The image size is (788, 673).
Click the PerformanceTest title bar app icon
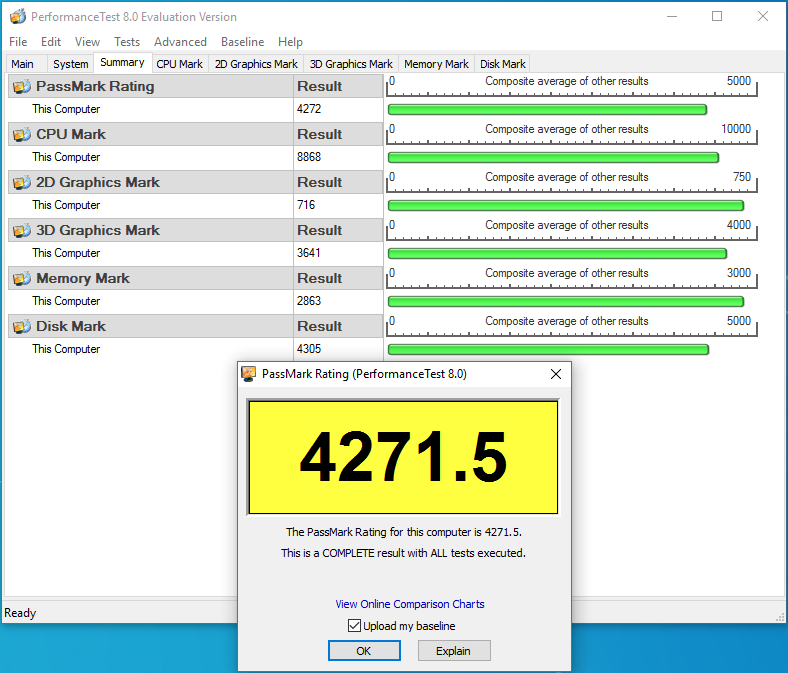pyautogui.click(x=18, y=17)
